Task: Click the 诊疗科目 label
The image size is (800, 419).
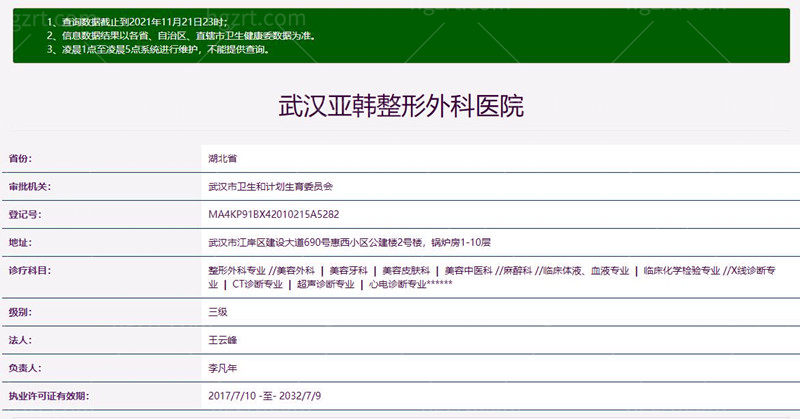Action: 30,270
